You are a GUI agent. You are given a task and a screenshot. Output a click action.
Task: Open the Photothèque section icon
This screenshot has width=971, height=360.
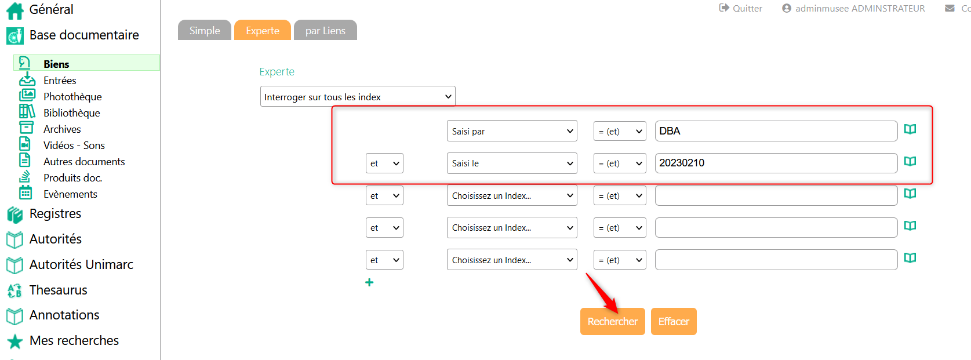click(27, 96)
